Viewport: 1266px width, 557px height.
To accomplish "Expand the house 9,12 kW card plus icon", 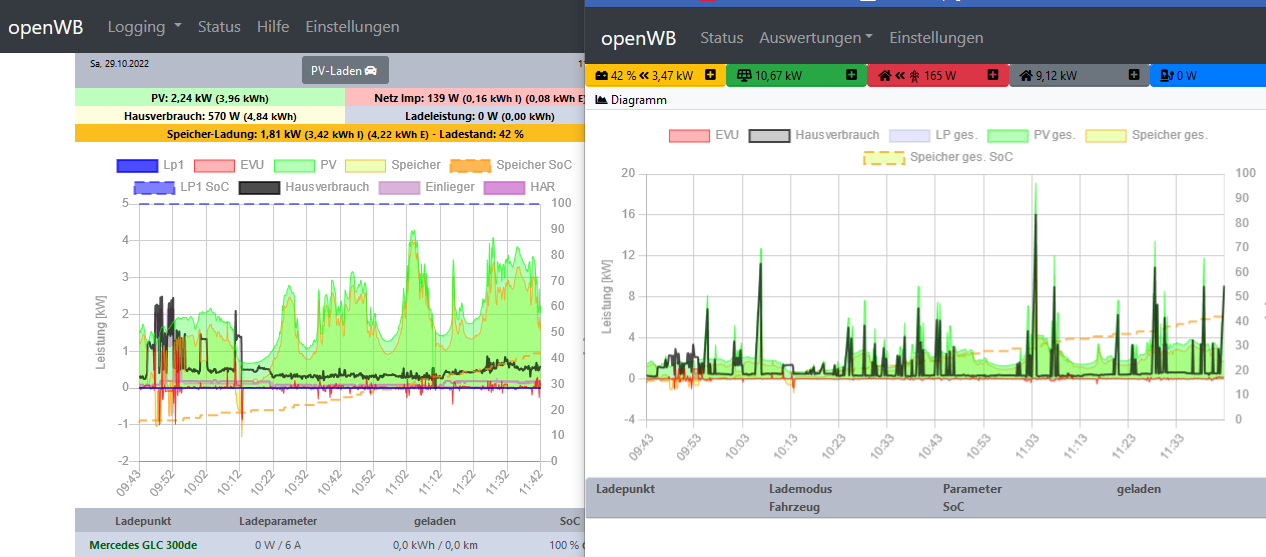I will [x=1133, y=75].
